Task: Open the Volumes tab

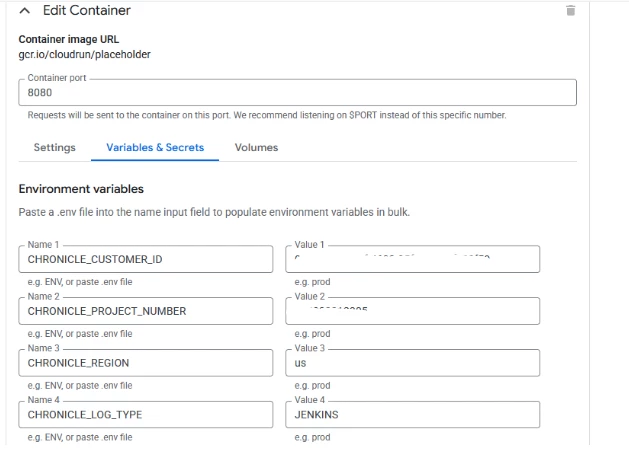Action: [x=256, y=148]
